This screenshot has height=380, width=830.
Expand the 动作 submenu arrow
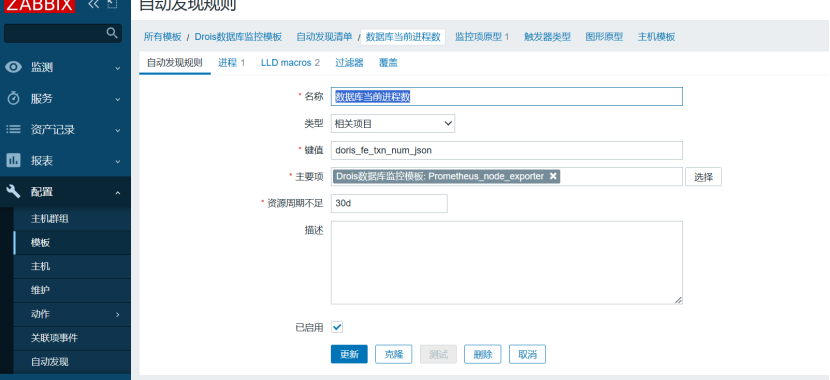coord(118,314)
